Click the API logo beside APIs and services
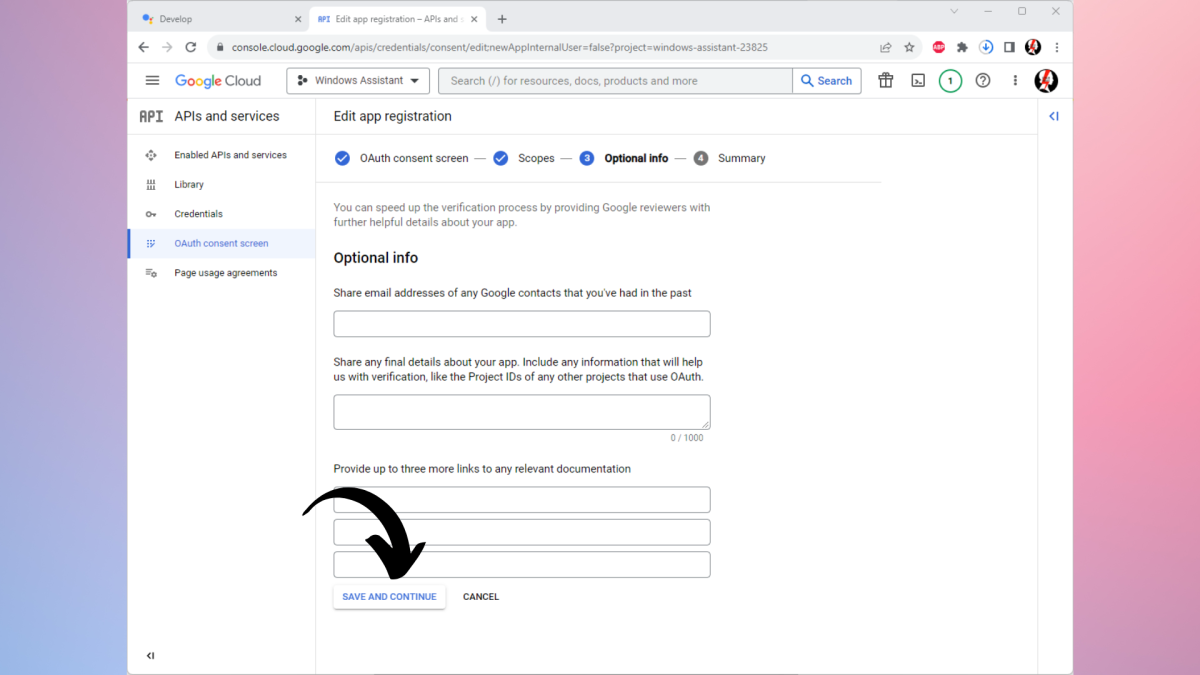 pyautogui.click(x=151, y=116)
